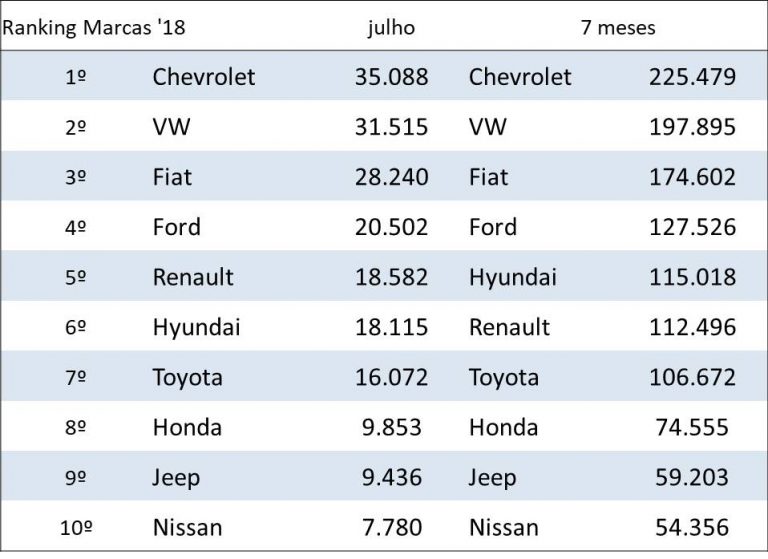
Task: Click the '7 meses' column header
Action: 618,27
